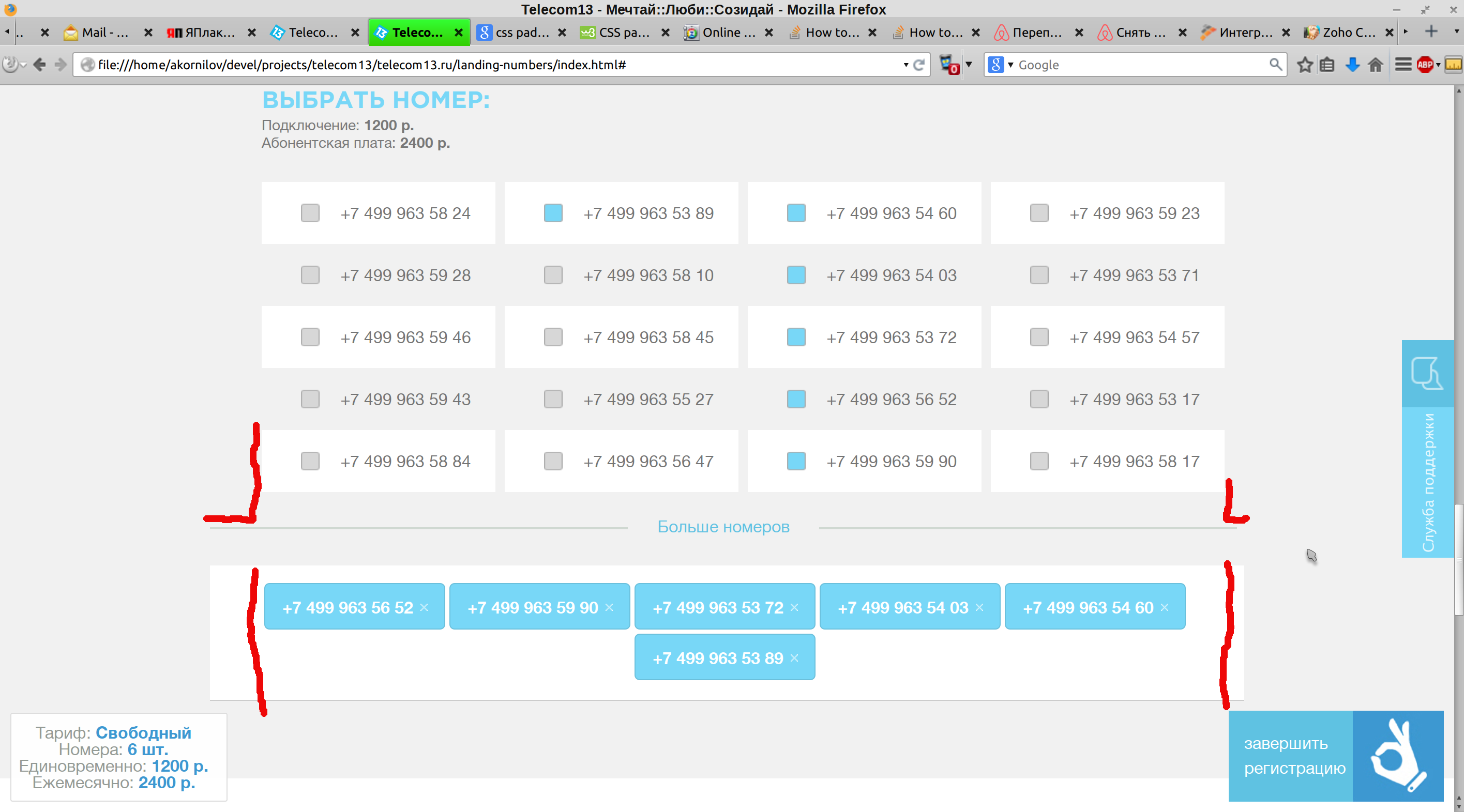
Task: Open the Firefox hamburger menu
Action: 1402,65
